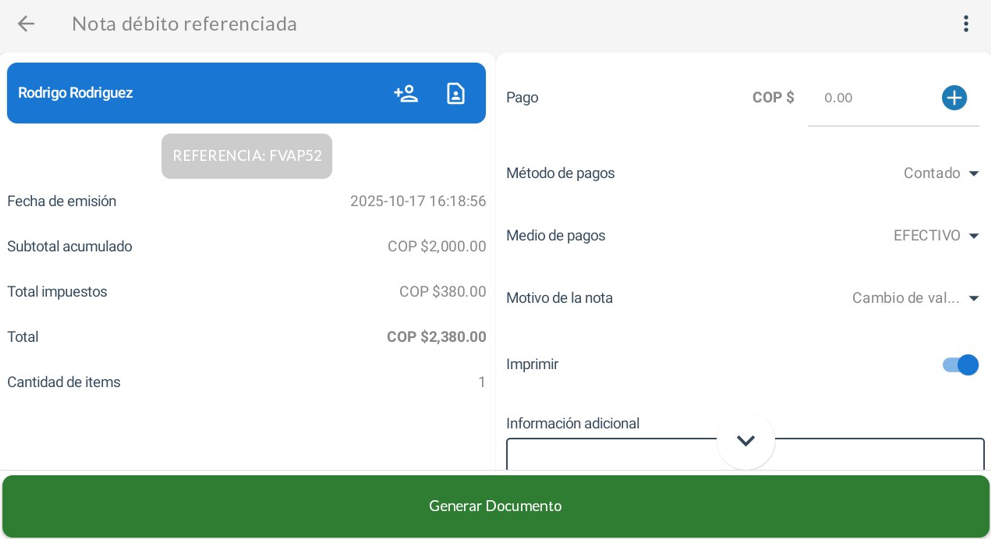Select the Rodrigo Rodriguez customer name

coord(76,93)
